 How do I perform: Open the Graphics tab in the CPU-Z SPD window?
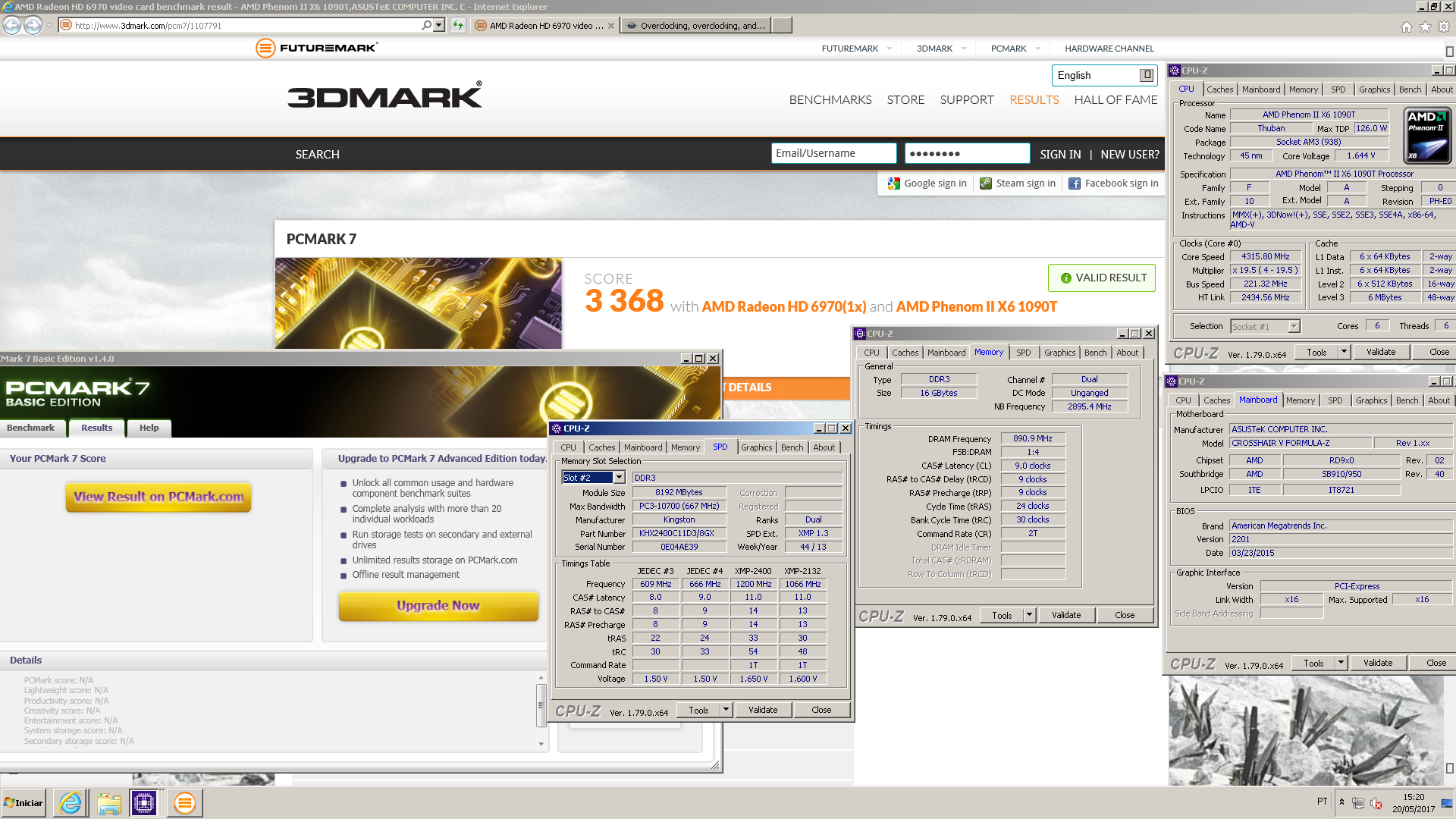tap(756, 447)
